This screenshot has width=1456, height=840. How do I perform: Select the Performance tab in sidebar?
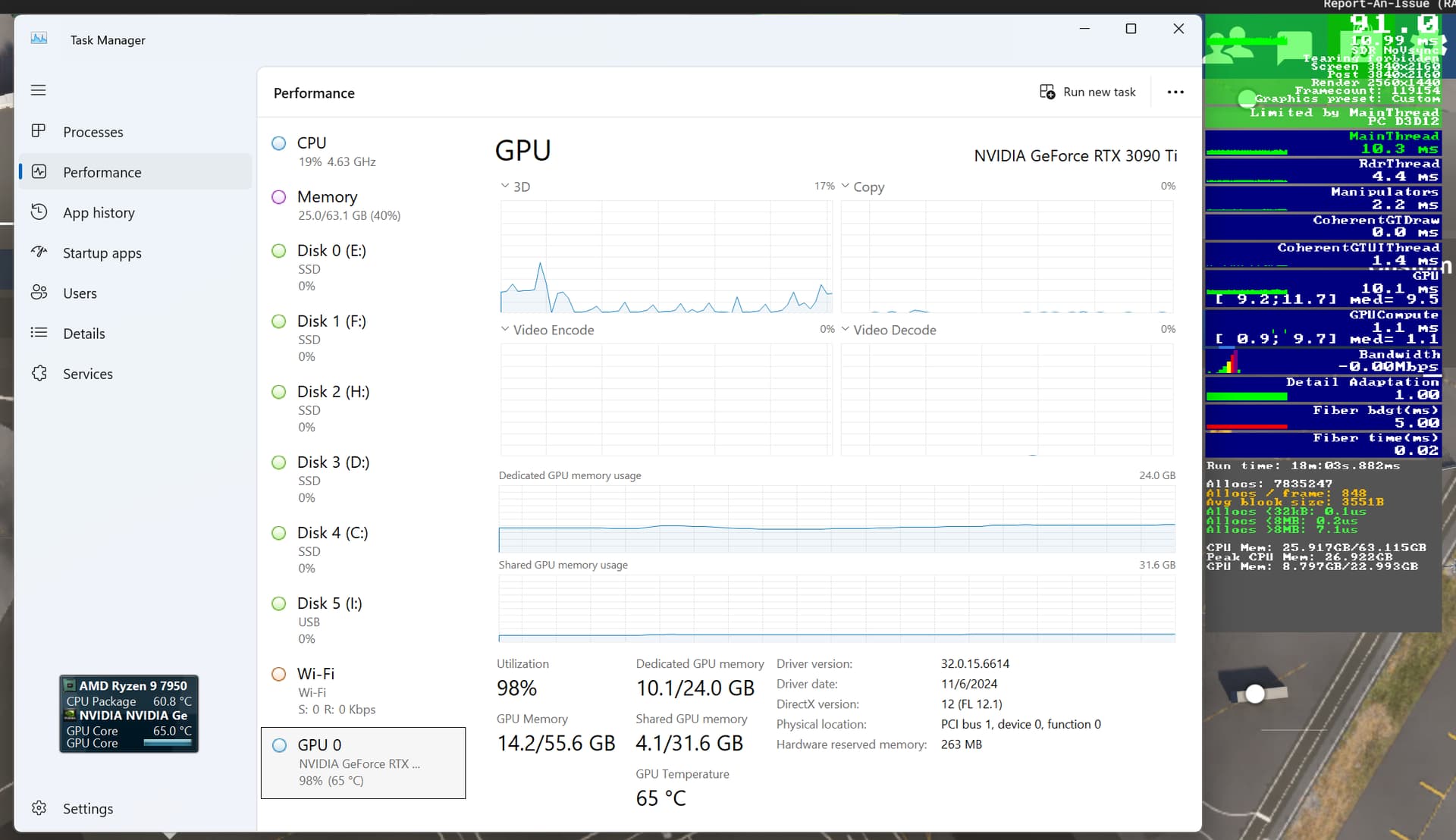coord(102,172)
